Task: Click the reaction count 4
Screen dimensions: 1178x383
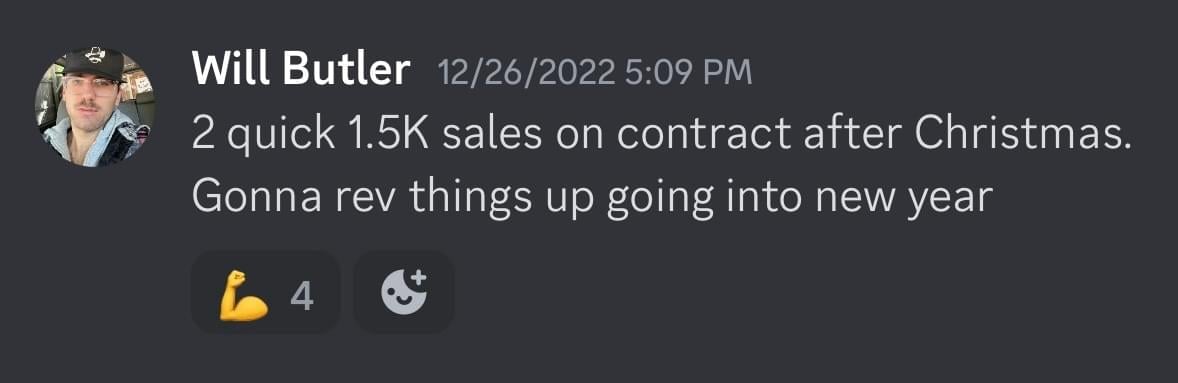Action: point(301,297)
